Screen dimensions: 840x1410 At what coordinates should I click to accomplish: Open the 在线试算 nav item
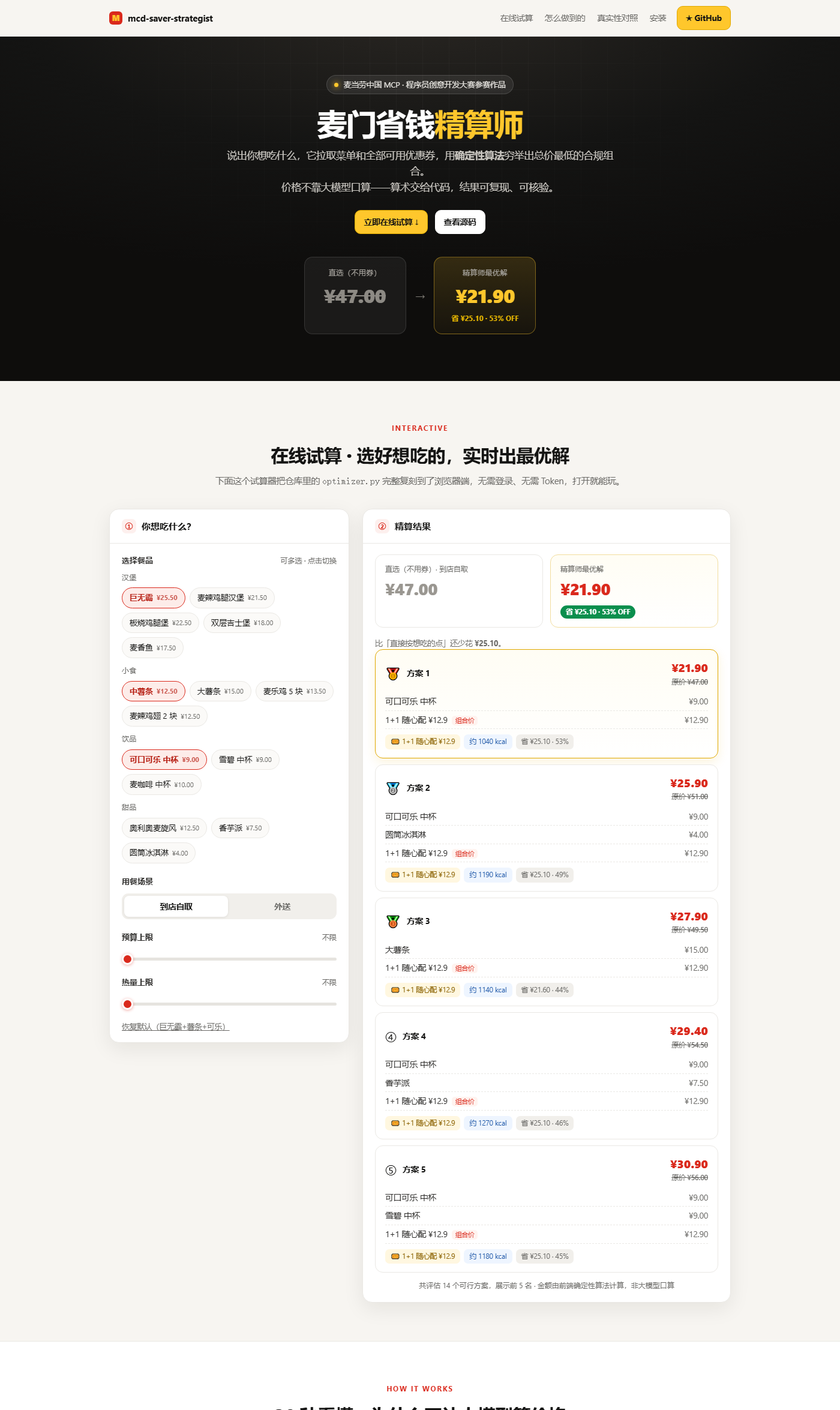coord(516,18)
